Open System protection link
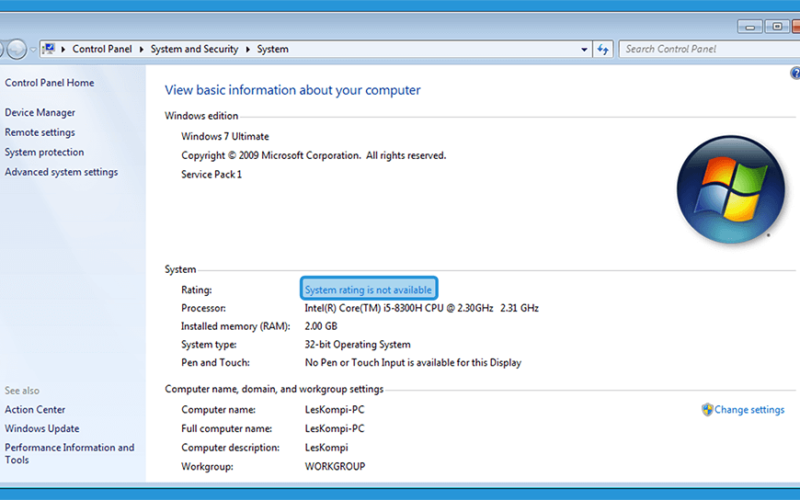800x500 pixels. 44,152
